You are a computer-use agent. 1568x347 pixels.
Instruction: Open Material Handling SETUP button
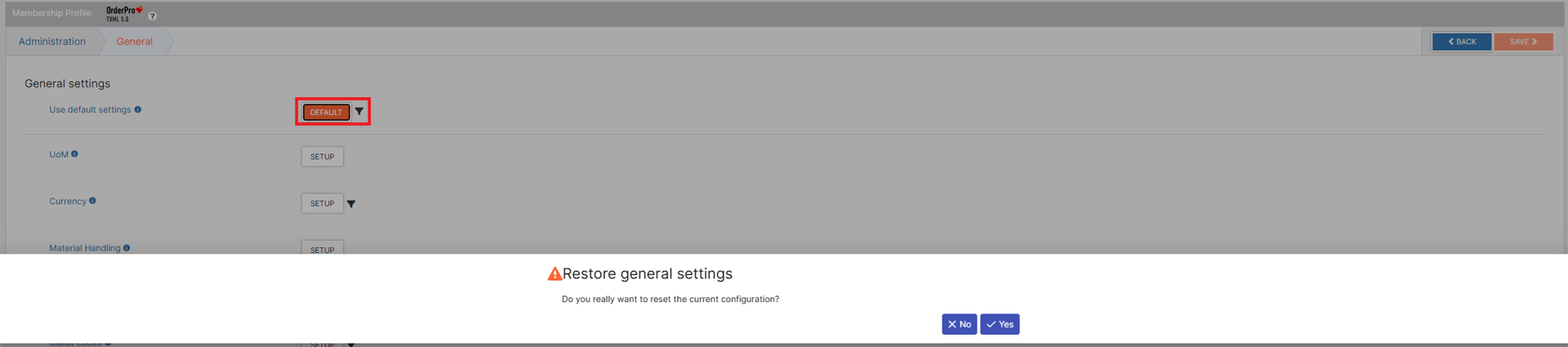coord(322,248)
